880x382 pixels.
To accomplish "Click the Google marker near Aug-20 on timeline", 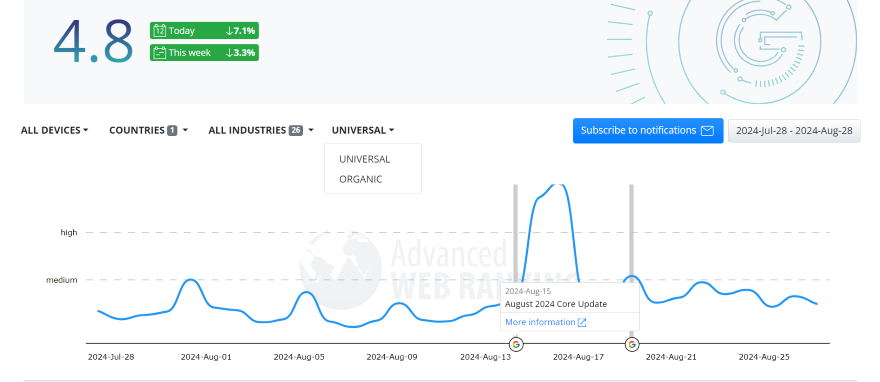I will (632, 344).
